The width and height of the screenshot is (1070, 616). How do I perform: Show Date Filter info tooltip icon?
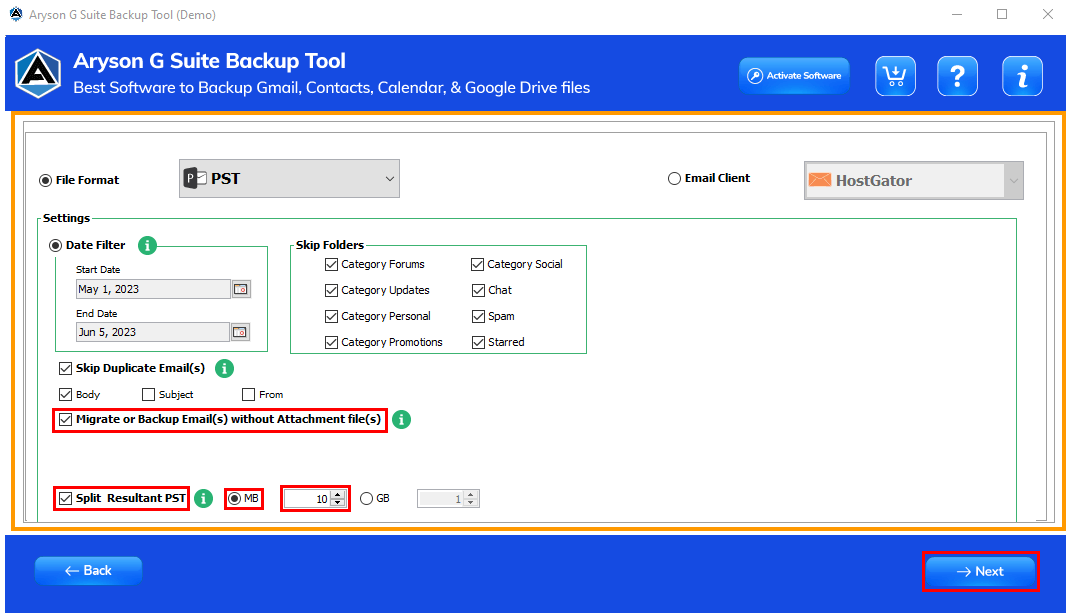point(147,245)
